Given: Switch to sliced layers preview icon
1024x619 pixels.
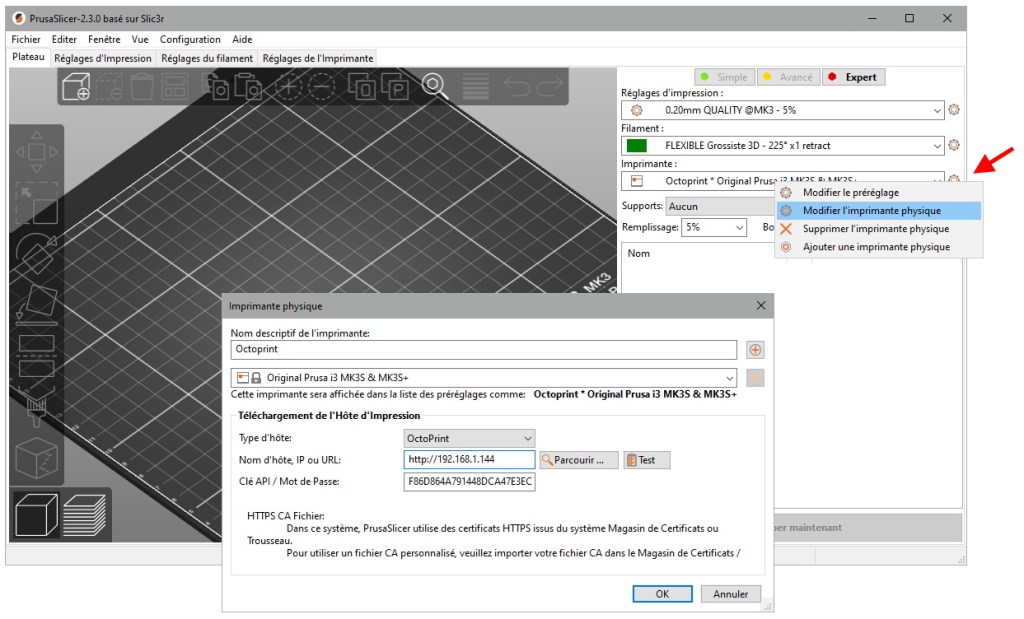Looking at the screenshot, I should [85, 514].
